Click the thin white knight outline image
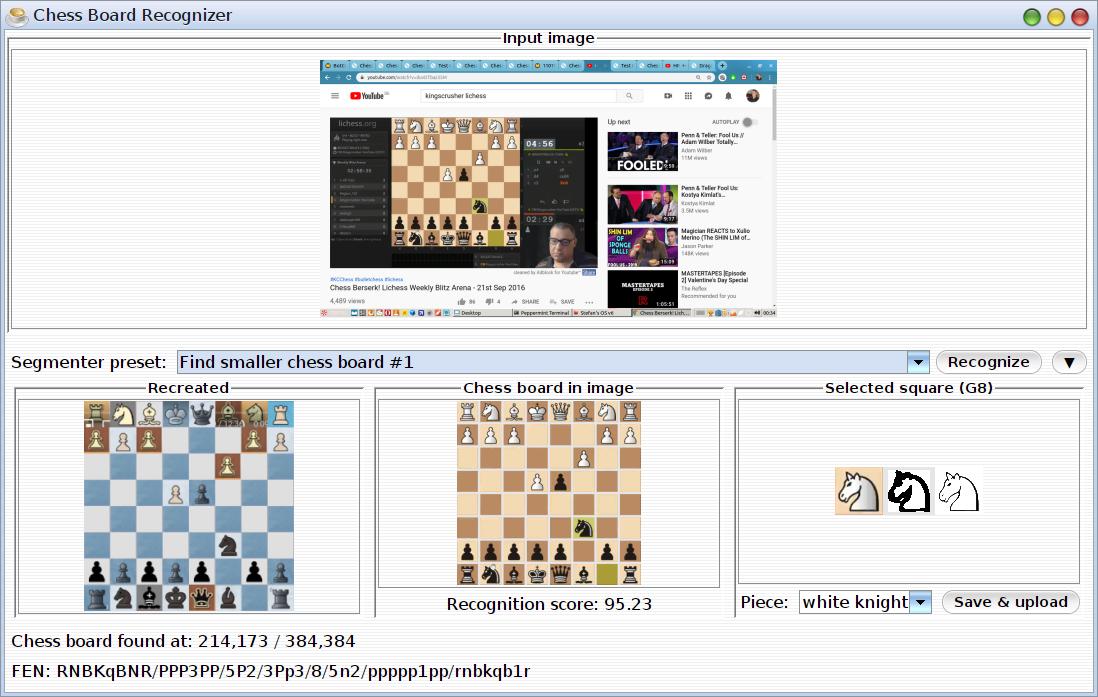The image size is (1098, 697). click(958, 491)
